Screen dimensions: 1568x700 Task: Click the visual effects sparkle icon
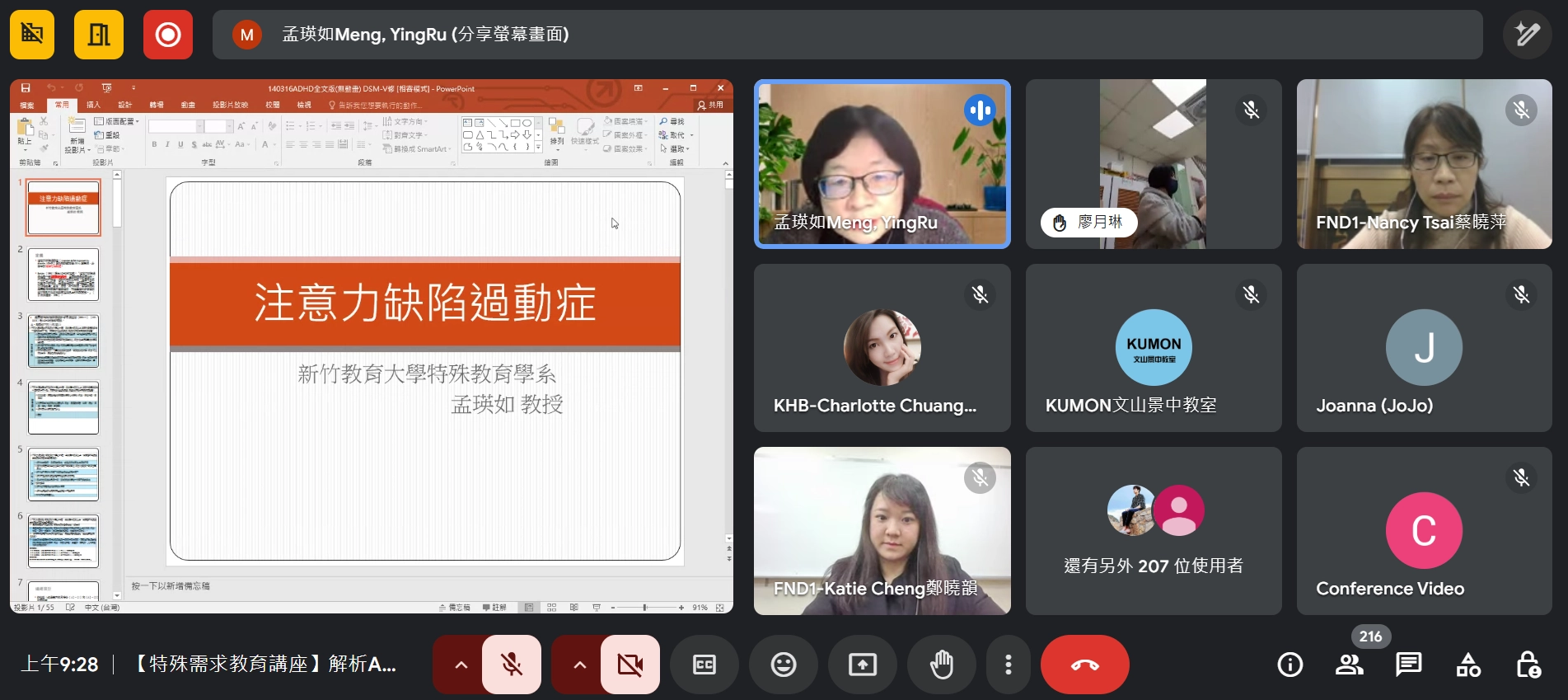(x=1527, y=35)
